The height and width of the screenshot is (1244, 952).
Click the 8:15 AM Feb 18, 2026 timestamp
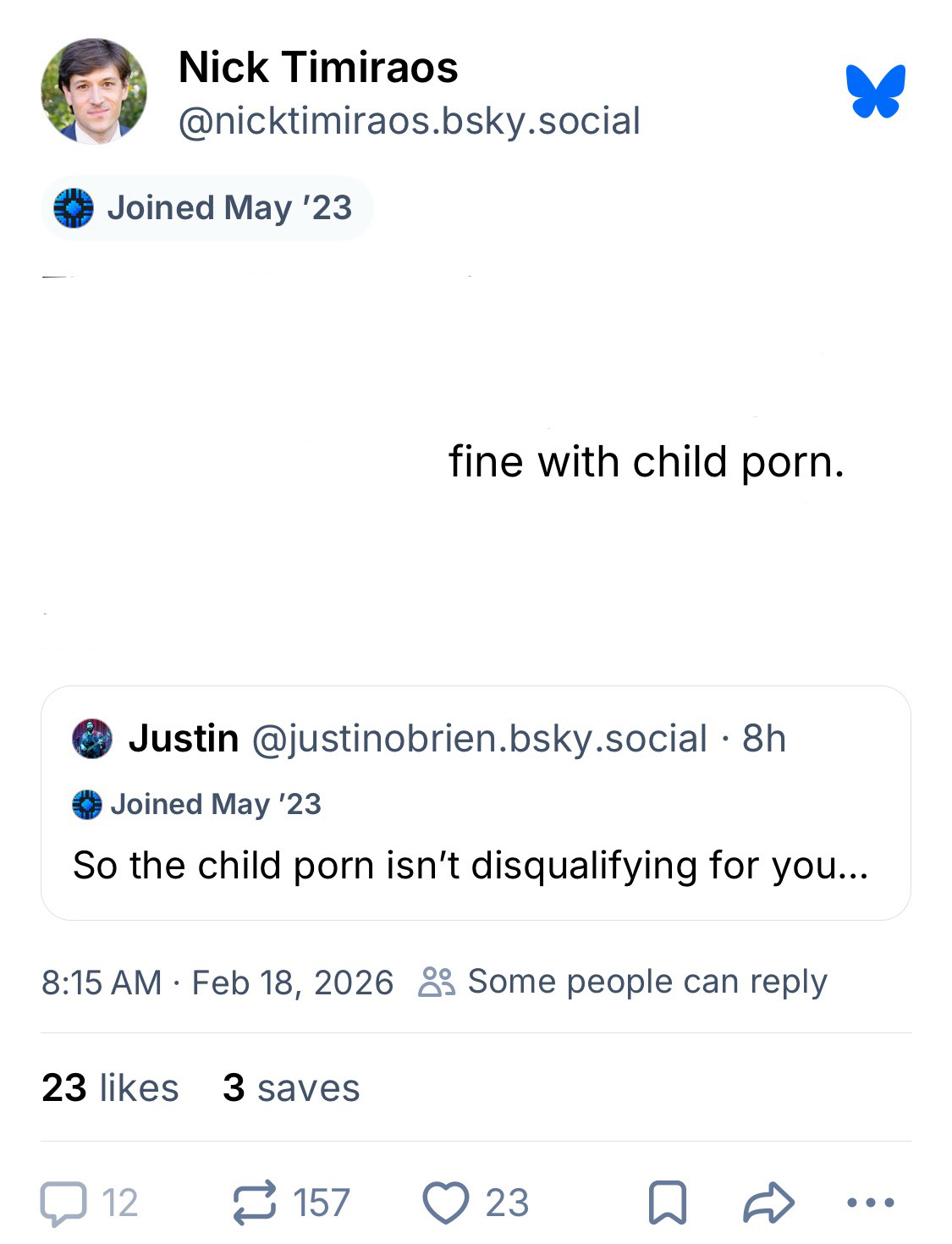click(217, 983)
